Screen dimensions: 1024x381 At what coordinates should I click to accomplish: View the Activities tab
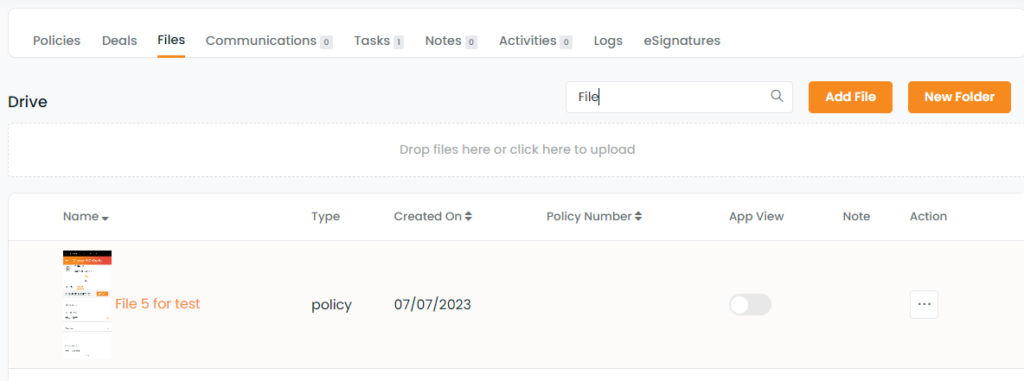click(536, 41)
